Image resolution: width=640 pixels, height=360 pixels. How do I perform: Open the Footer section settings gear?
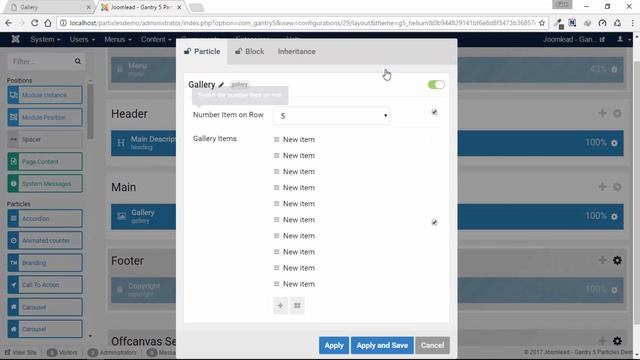click(x=617, y=260)
